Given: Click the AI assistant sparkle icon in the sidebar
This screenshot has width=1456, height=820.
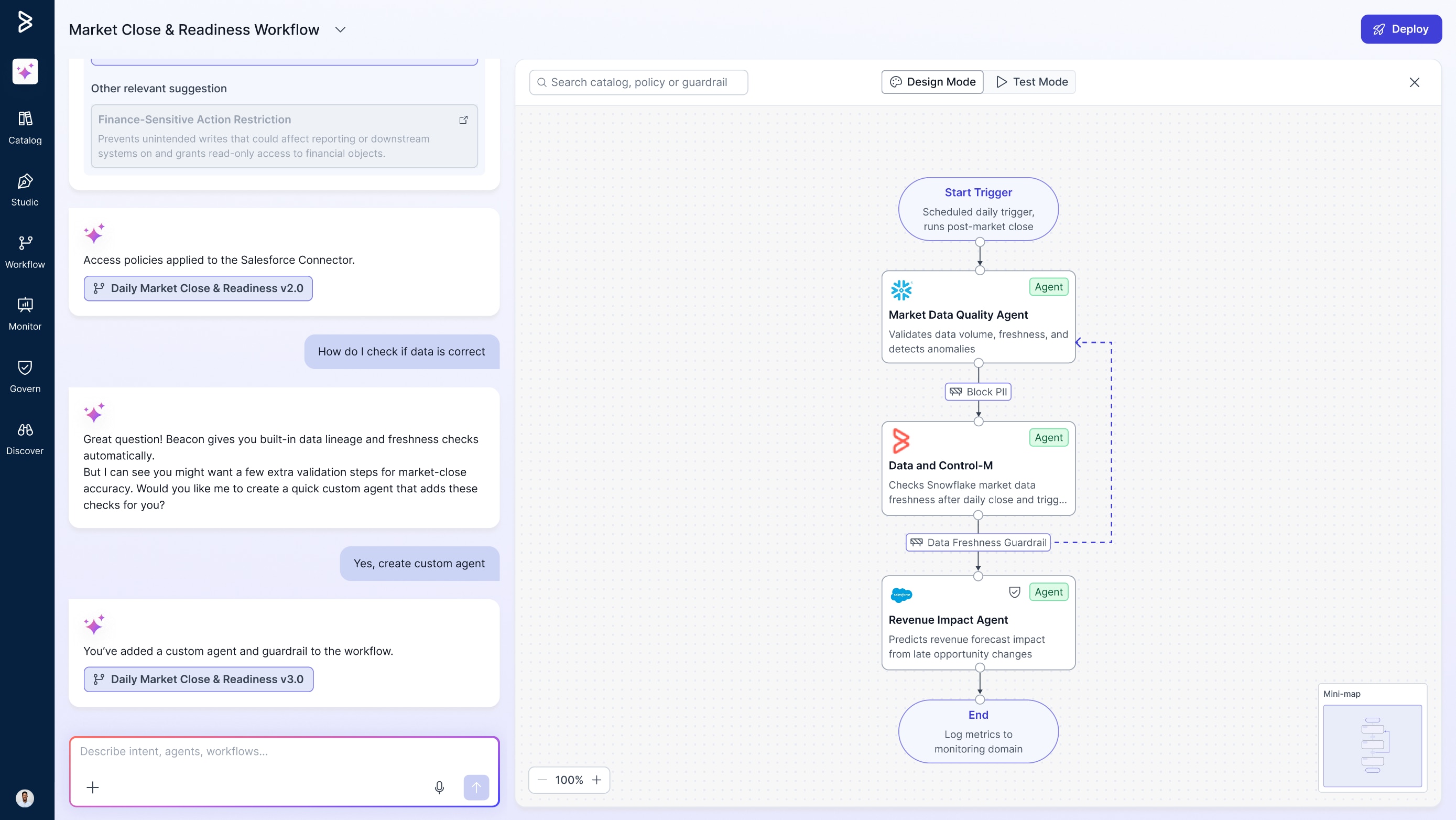Looking at the screenshot, I should (25, 72).
